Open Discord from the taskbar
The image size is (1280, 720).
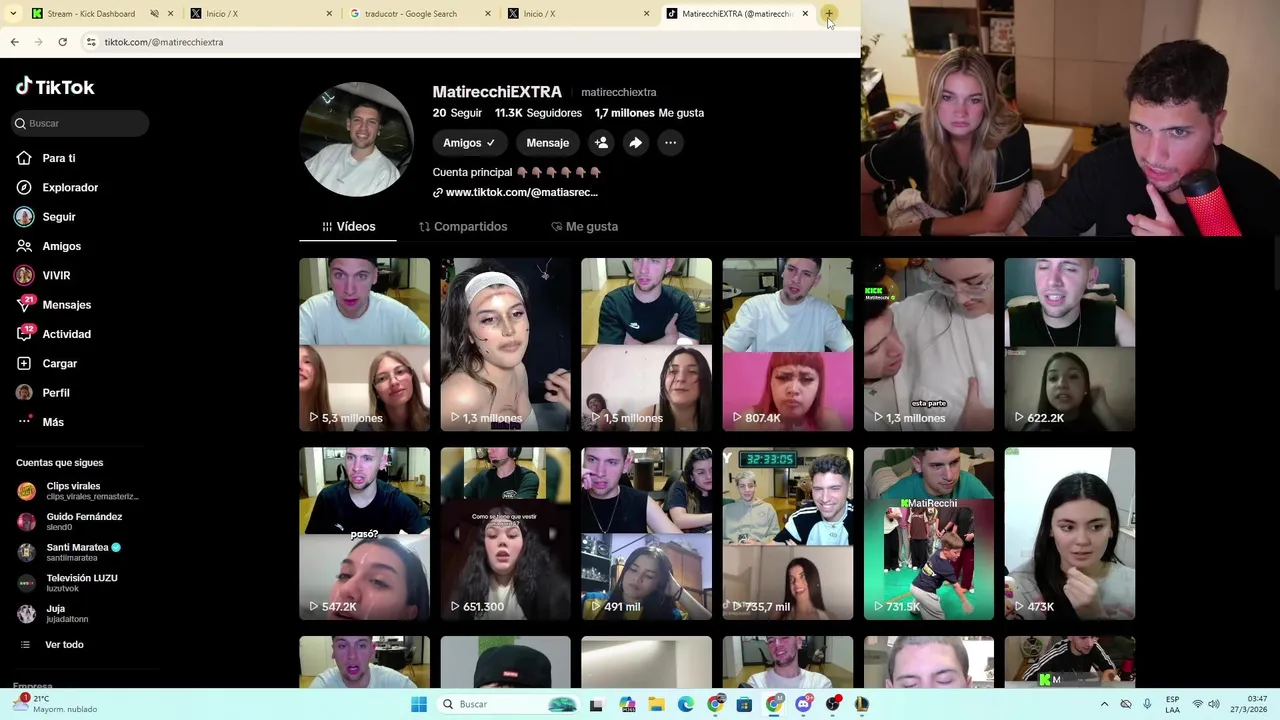coord(803,704)
